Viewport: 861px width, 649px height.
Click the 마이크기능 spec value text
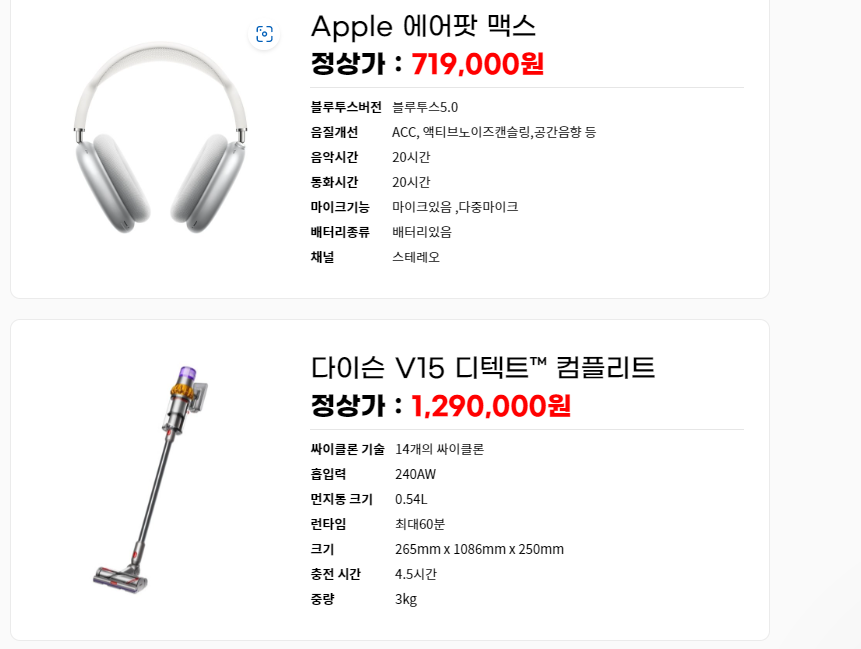[455, 207]
